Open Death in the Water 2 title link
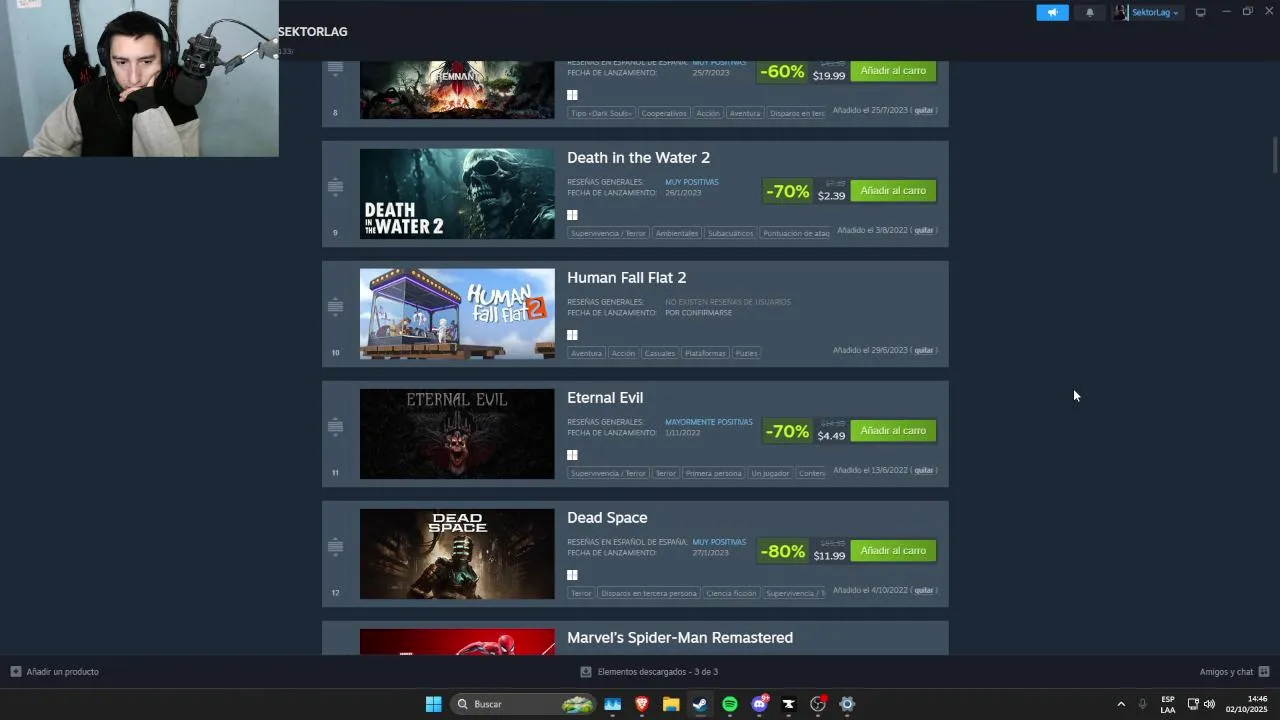This screenshot has height=720, width=1280. [638, 158]
